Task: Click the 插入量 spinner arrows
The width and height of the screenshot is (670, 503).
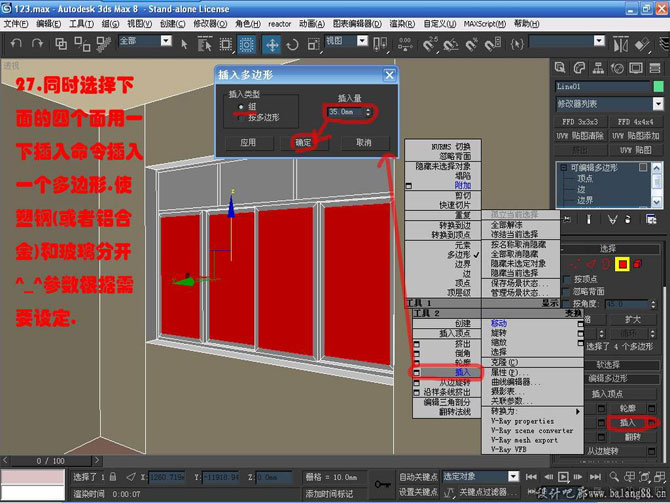Action: (x=368, y=112)
